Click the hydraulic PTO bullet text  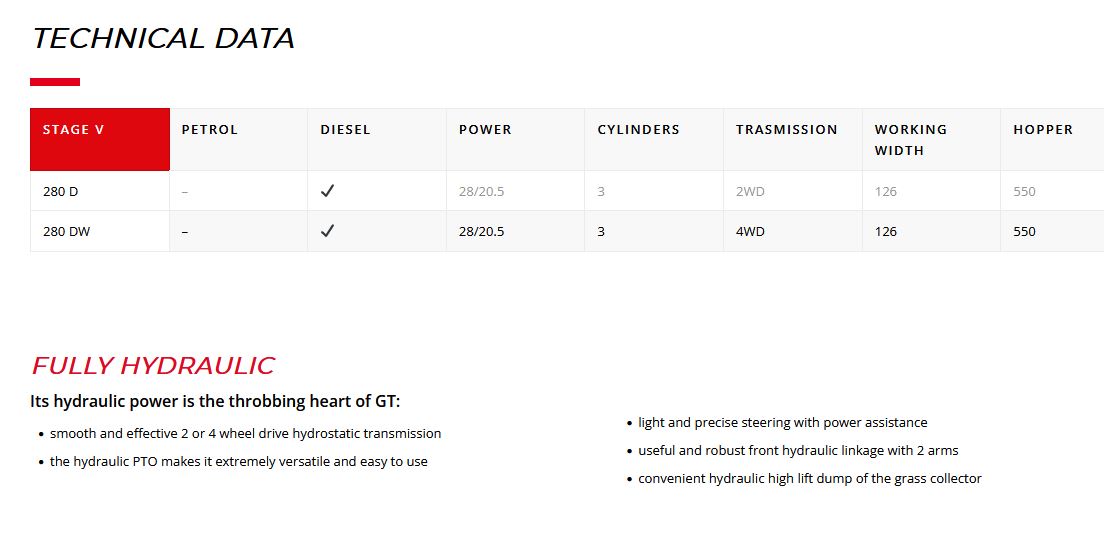pos(238,462)
